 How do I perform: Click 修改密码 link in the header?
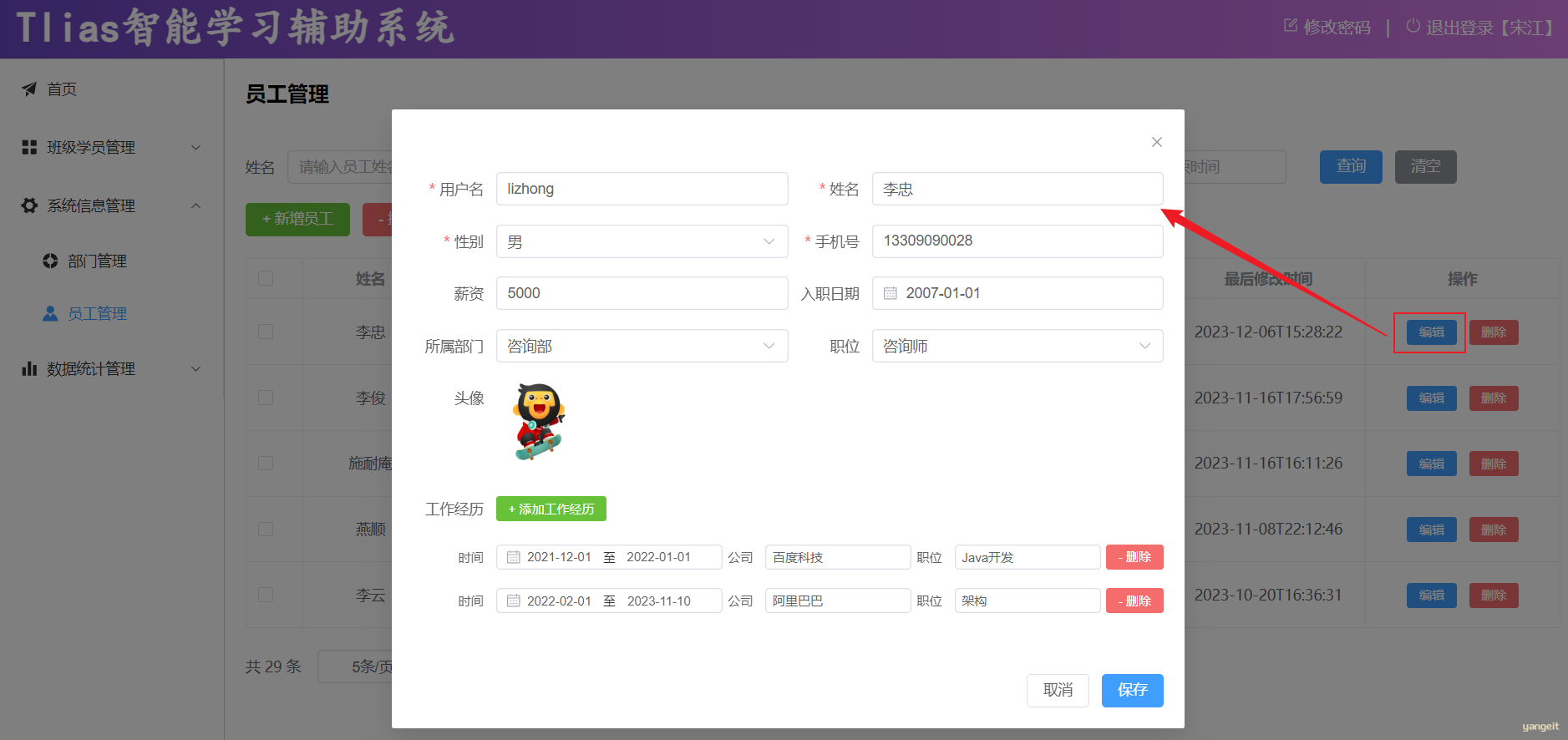pyautogui.click(x=1327, y=27)
